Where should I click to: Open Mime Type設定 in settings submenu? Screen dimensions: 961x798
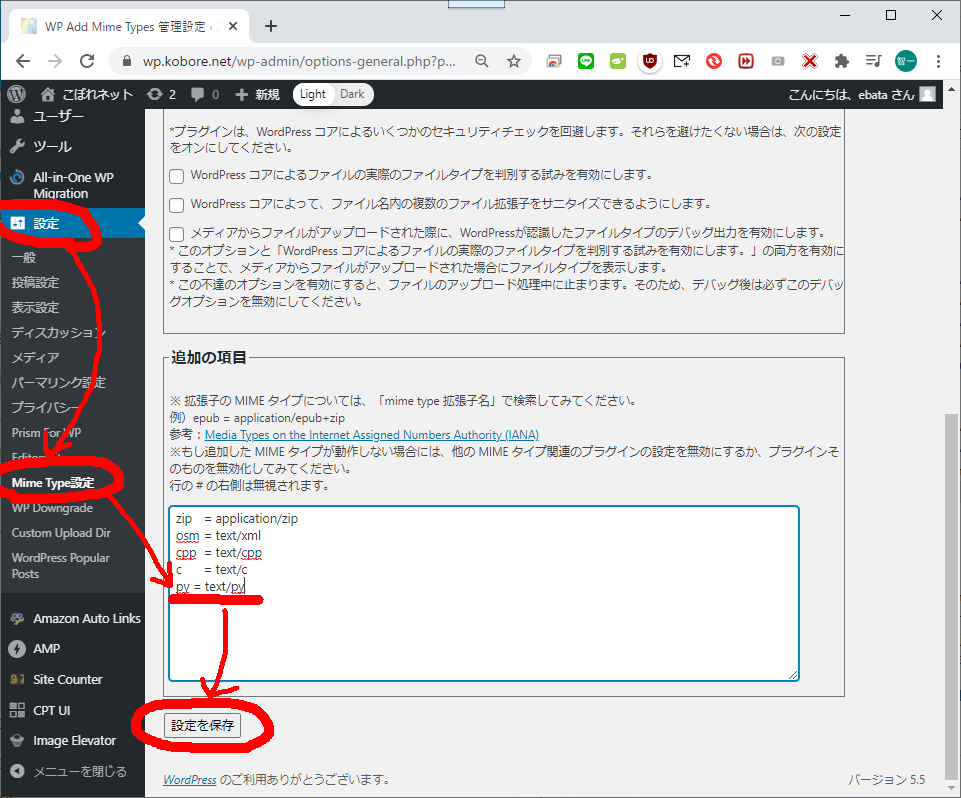point(53,483)
